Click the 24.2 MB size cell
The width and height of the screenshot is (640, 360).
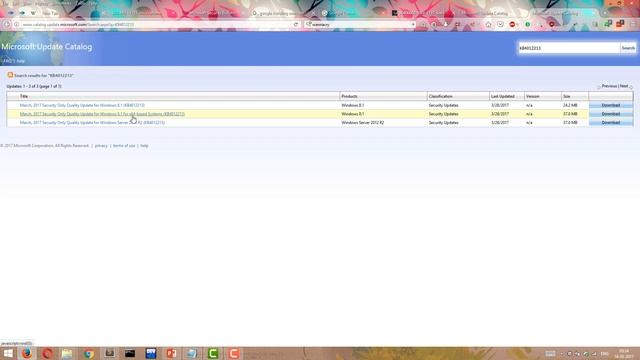tap(570, 105)
